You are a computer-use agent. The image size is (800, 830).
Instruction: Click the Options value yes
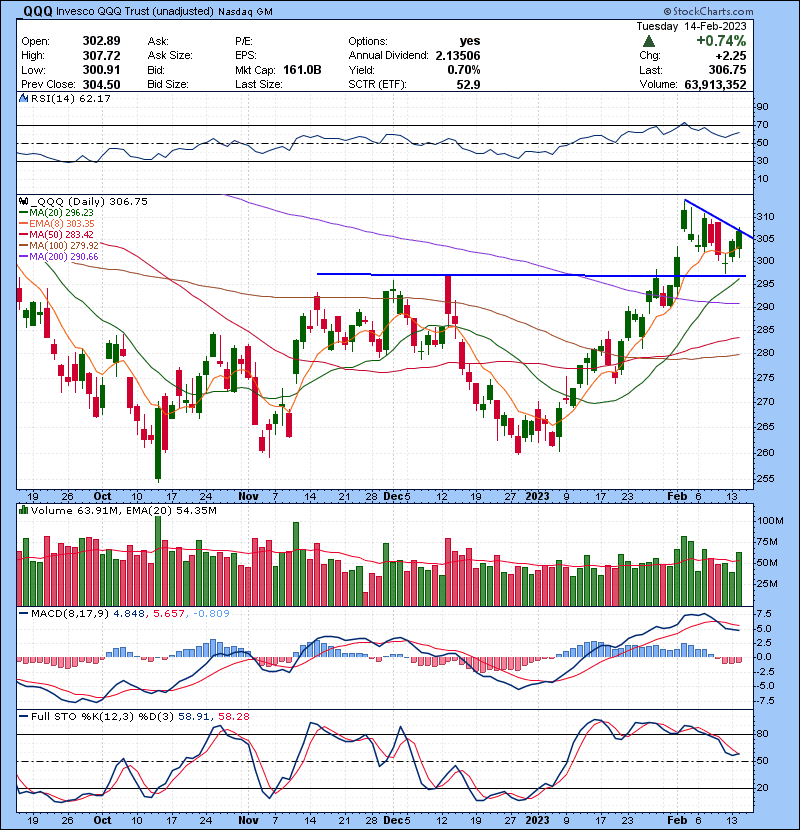470,41
